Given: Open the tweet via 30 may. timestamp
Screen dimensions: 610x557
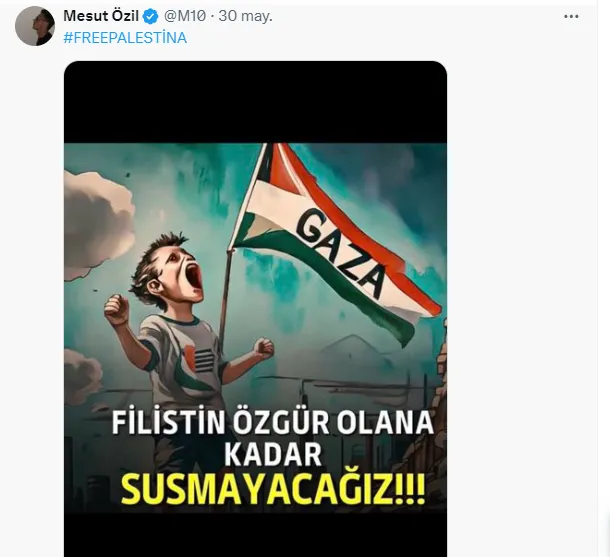Looking at the screenshot, I should pos(245,16).
